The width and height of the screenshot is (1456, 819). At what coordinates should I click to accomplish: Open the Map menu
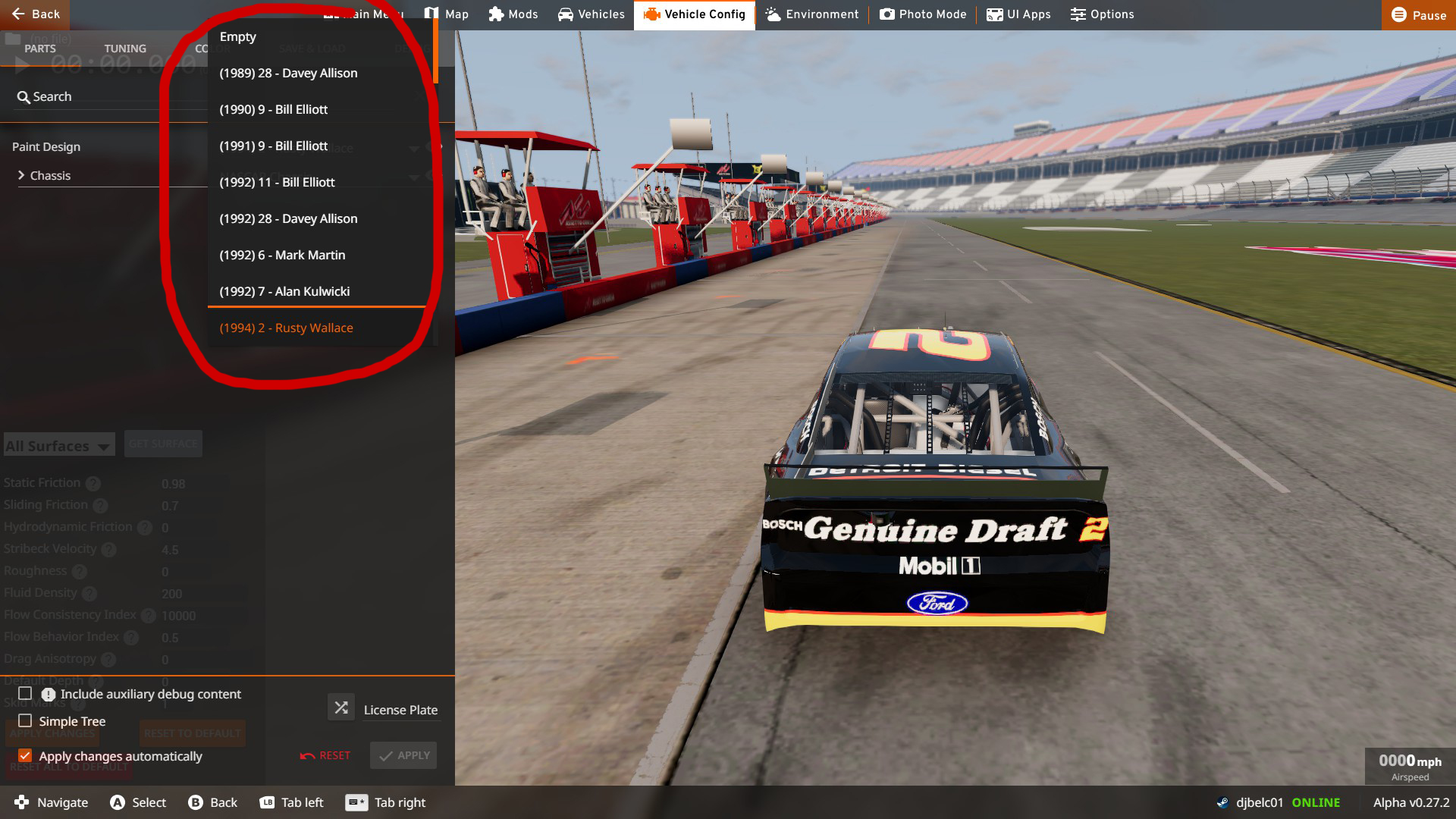click(447, 14)
